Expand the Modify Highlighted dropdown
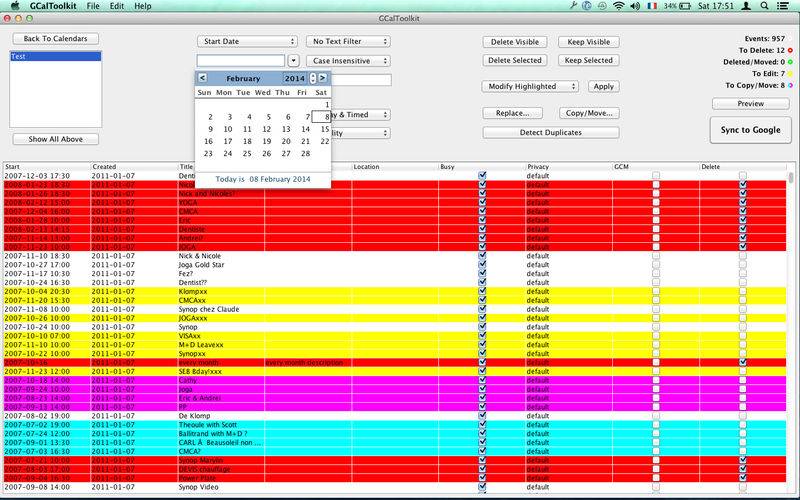This screenshot has width=800, height=500. 532,87
